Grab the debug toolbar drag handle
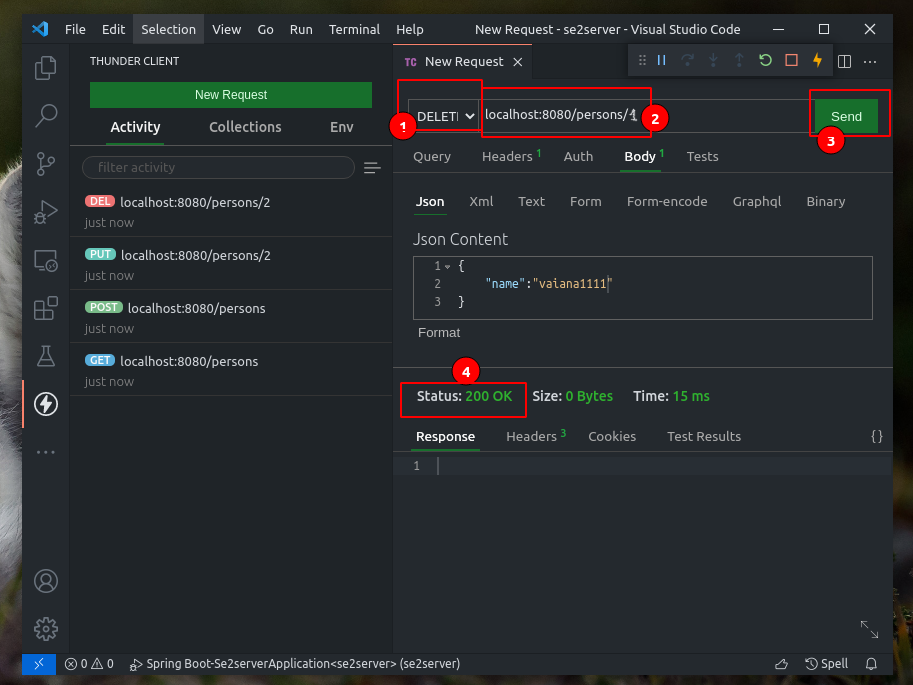The width and height of the screenshot is (913, 685). point(642,60)
